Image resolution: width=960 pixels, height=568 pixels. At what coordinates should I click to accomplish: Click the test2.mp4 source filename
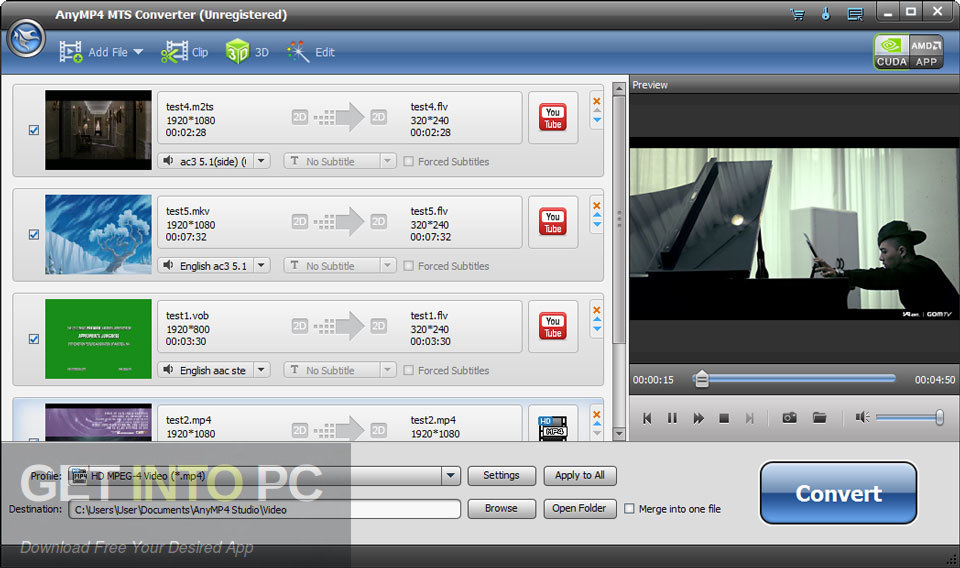click(189, 420)
